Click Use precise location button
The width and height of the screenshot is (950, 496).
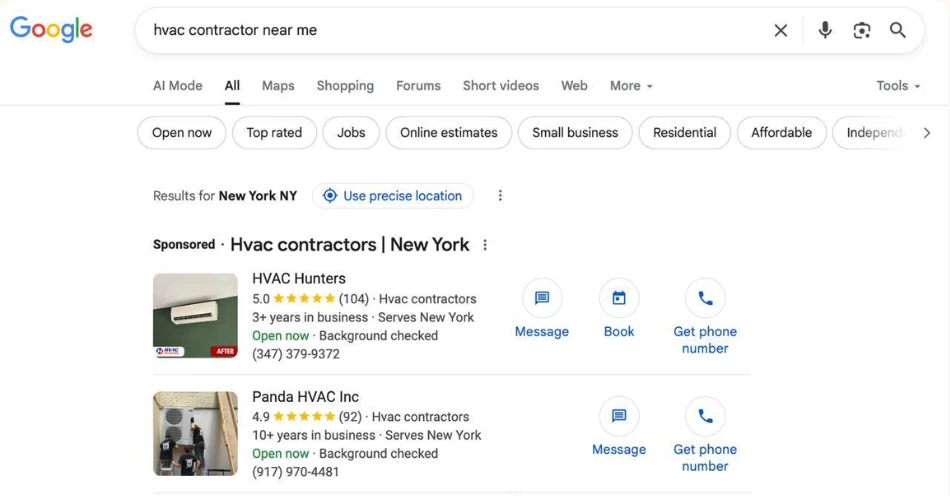tap(393, 196)
